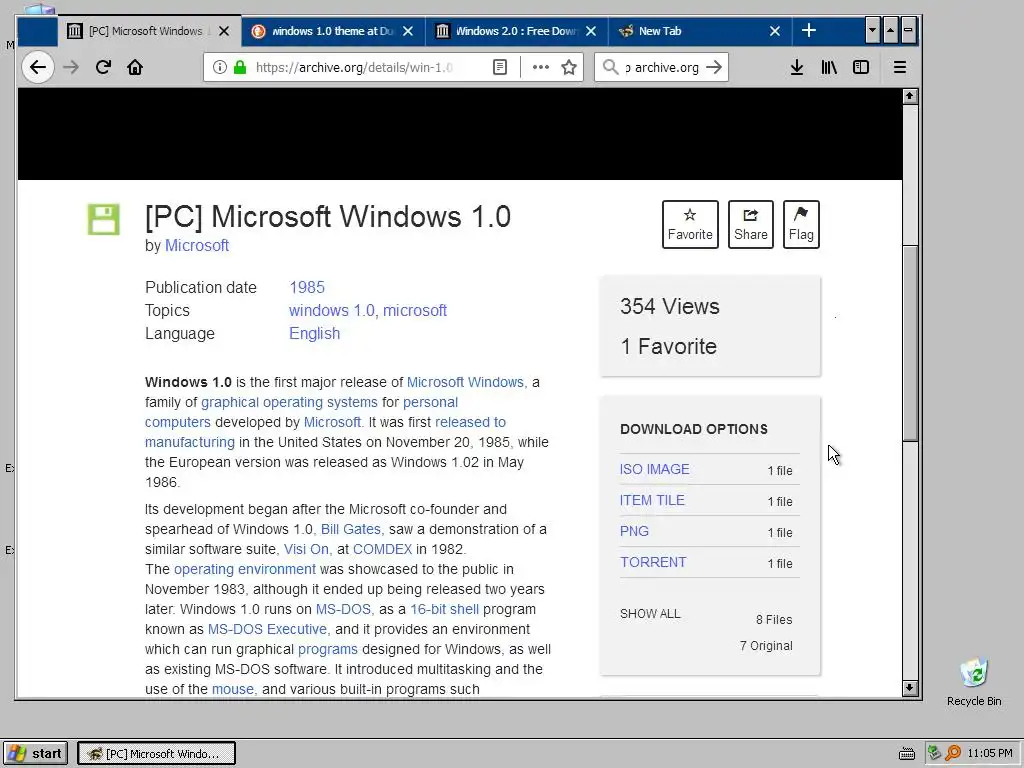Image resolution: width=1024 pixels, height=768 pixels.
Task: Click the Share button
Action: point(751,225)
